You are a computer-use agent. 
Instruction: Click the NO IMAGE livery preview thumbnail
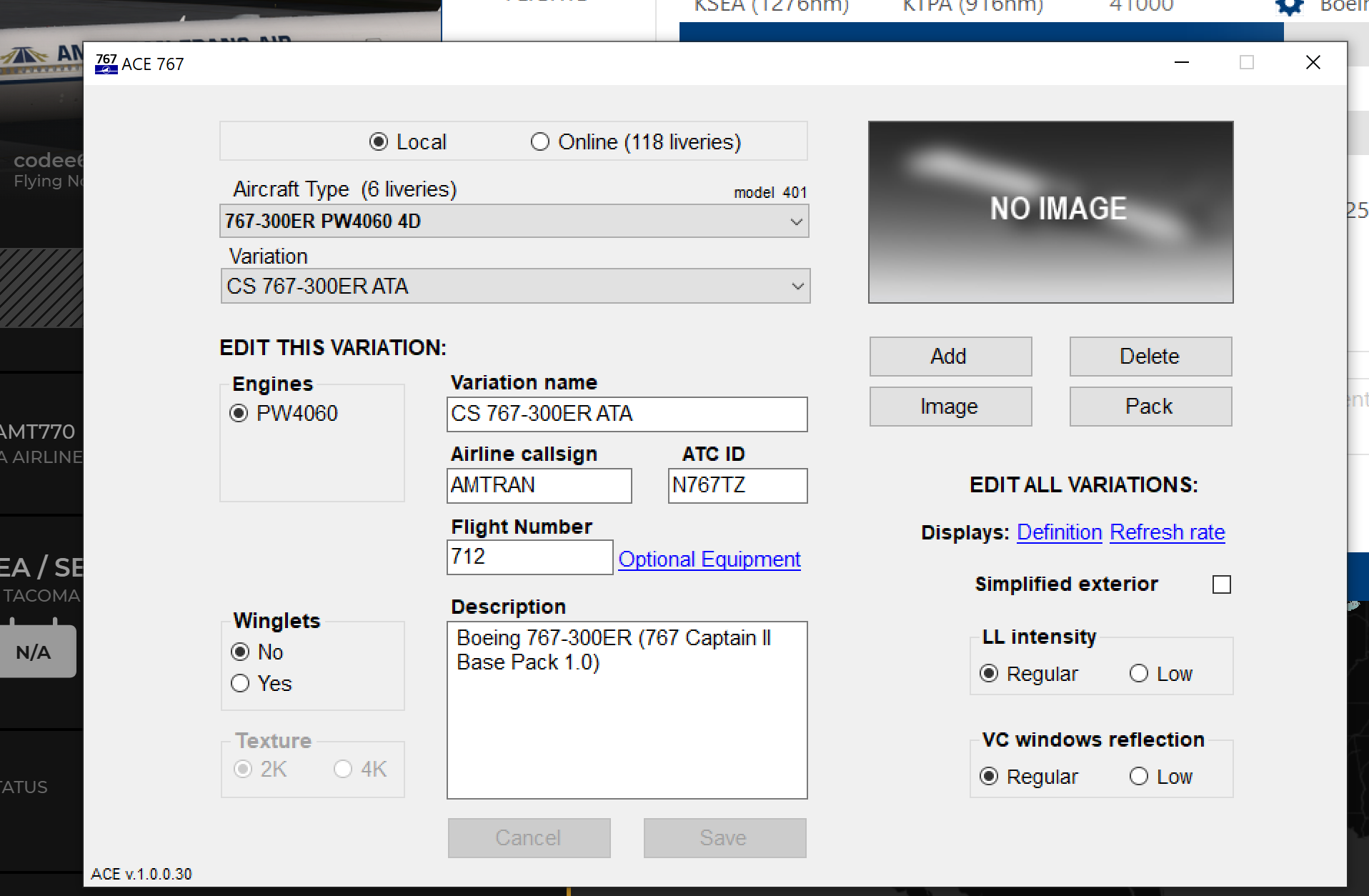pos(1050,212)
